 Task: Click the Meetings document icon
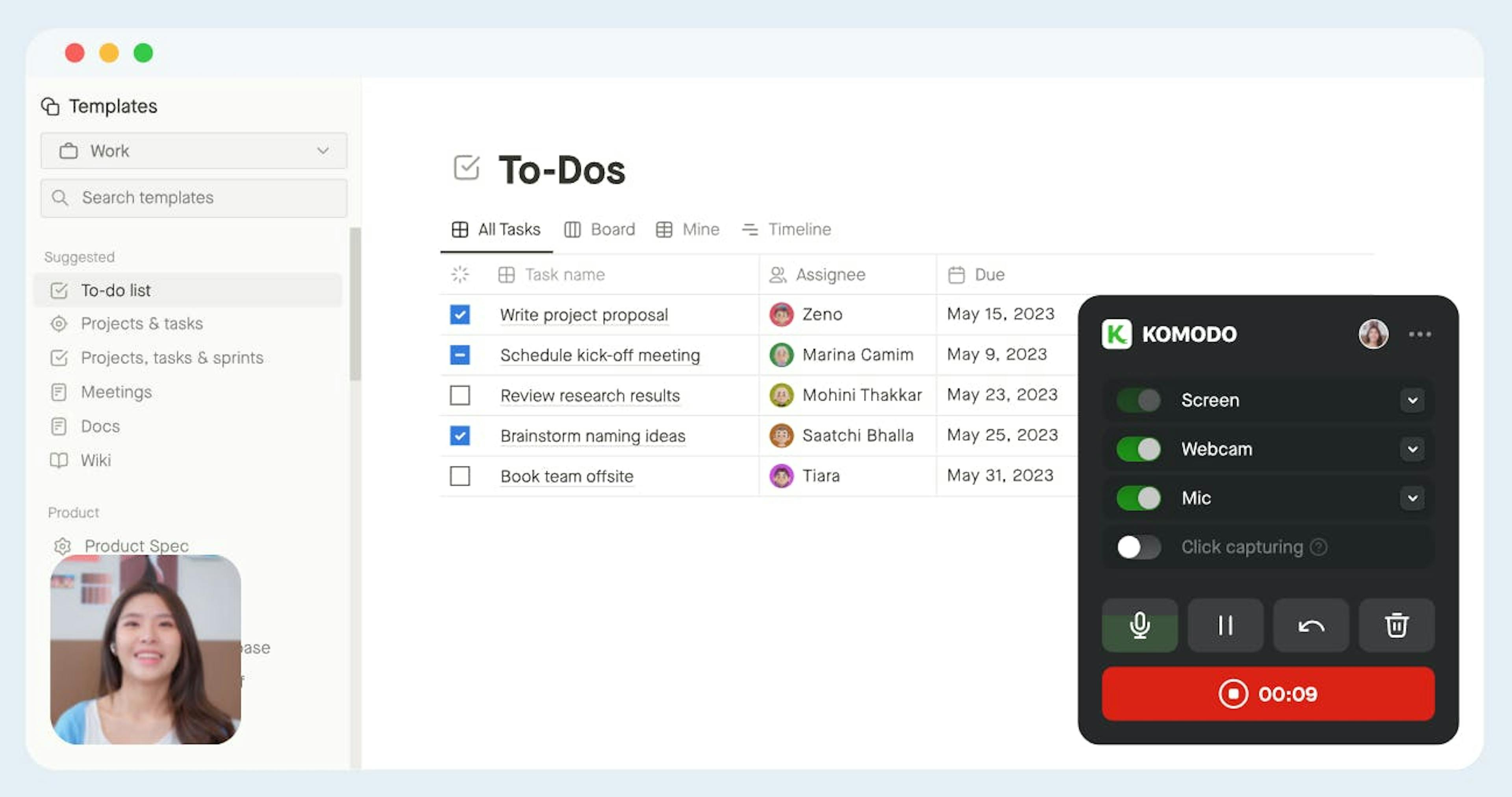tap(59, 392)
